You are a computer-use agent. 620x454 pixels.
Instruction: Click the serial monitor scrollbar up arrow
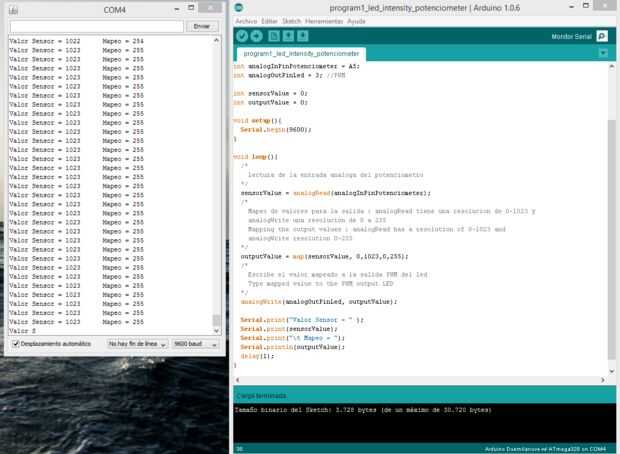tap(216, 40)
